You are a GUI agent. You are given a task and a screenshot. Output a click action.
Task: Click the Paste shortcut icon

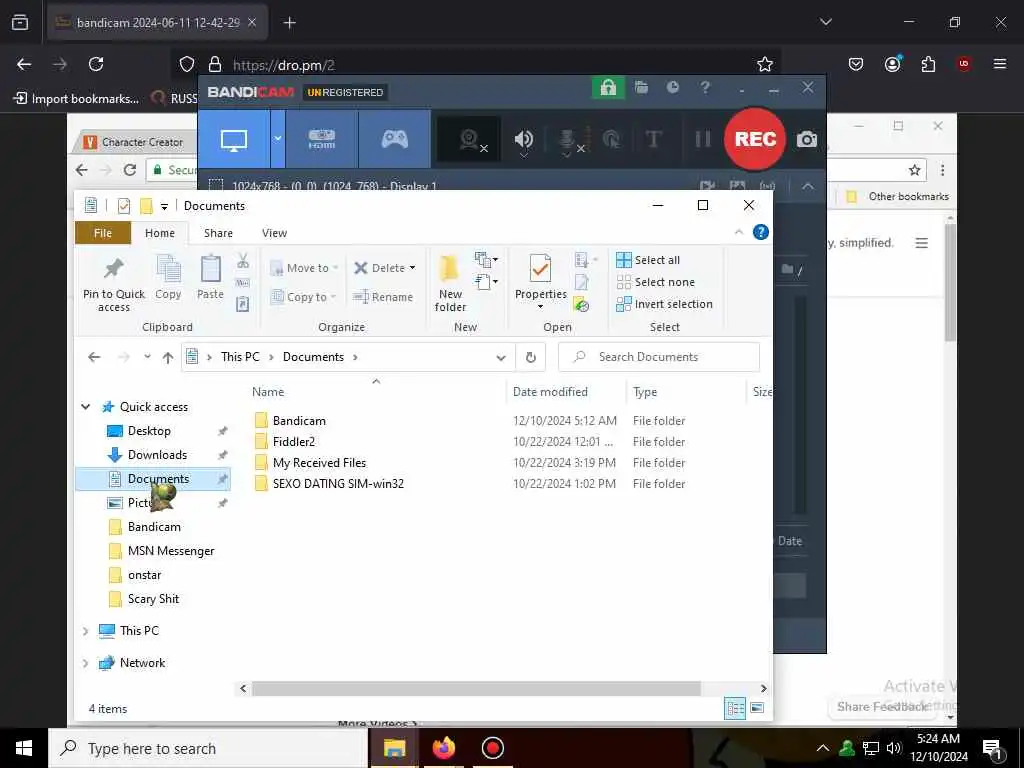pyautogui.click(x=242, y=304)
